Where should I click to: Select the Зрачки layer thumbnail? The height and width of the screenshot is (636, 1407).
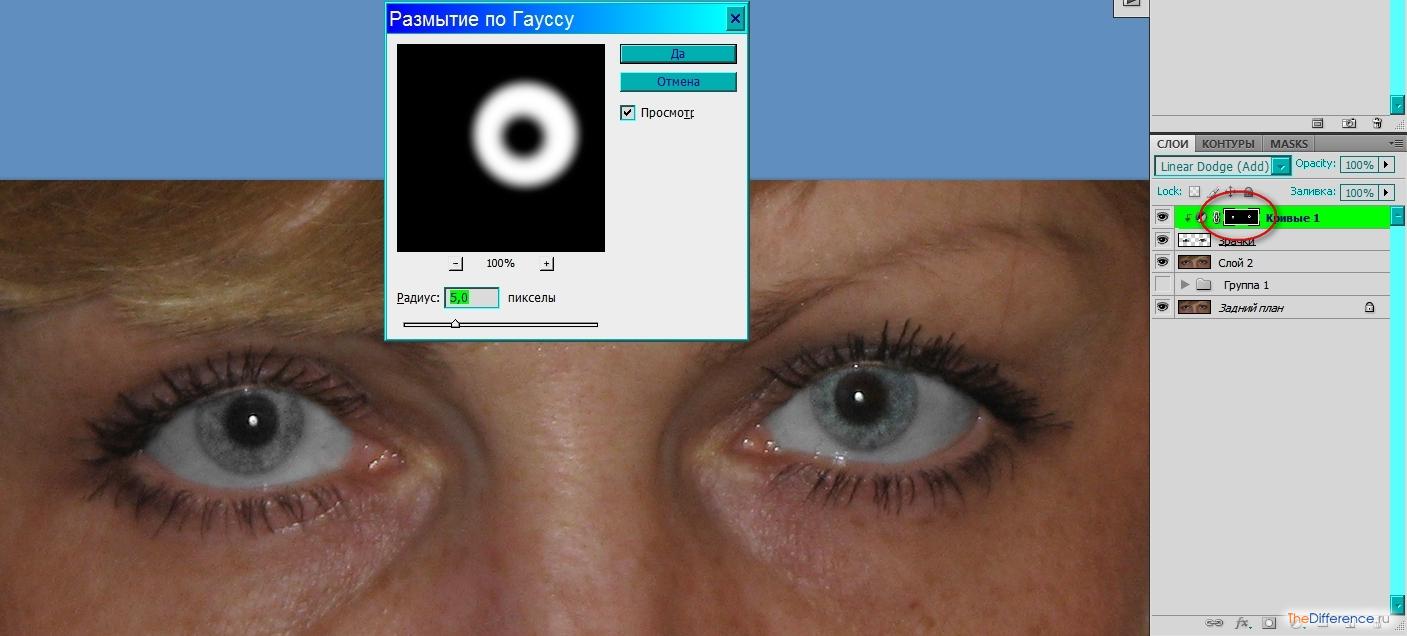[x=1194, y=240]
